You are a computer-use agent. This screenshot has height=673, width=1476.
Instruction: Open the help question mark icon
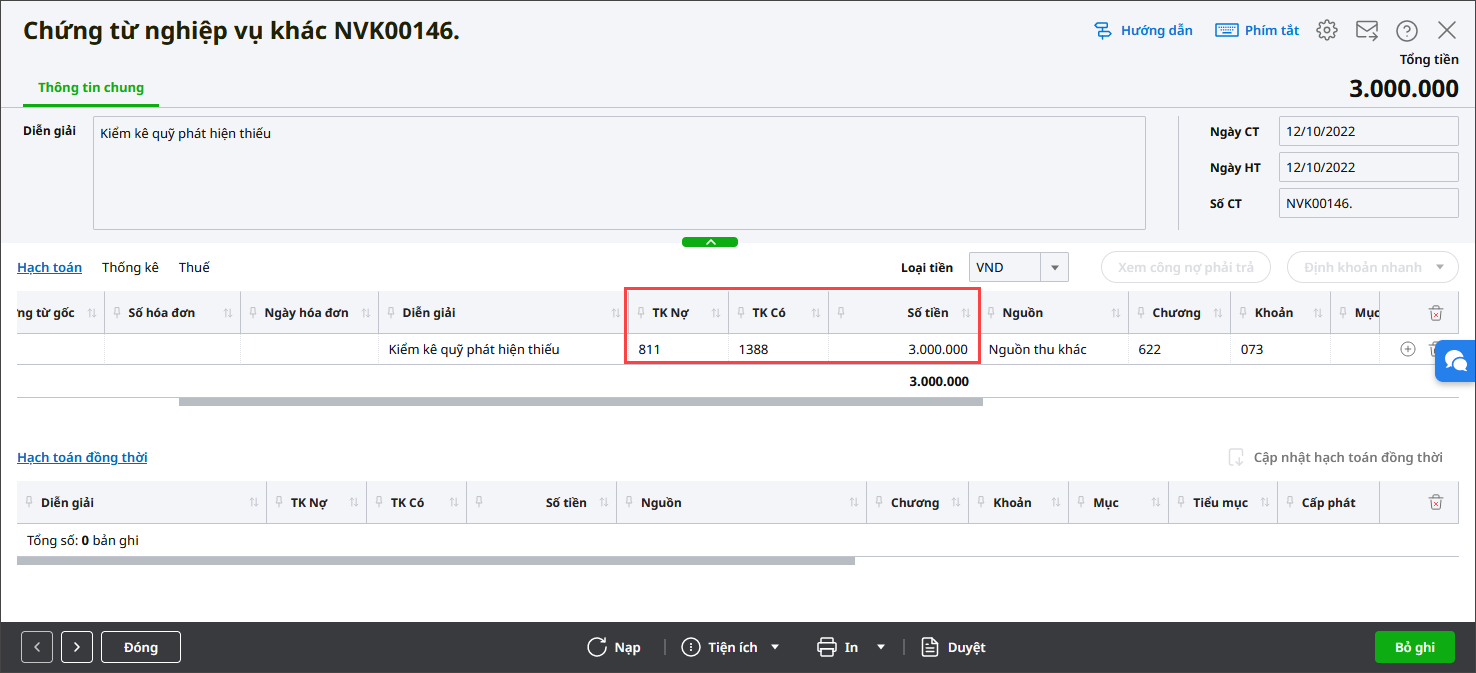1407,30
